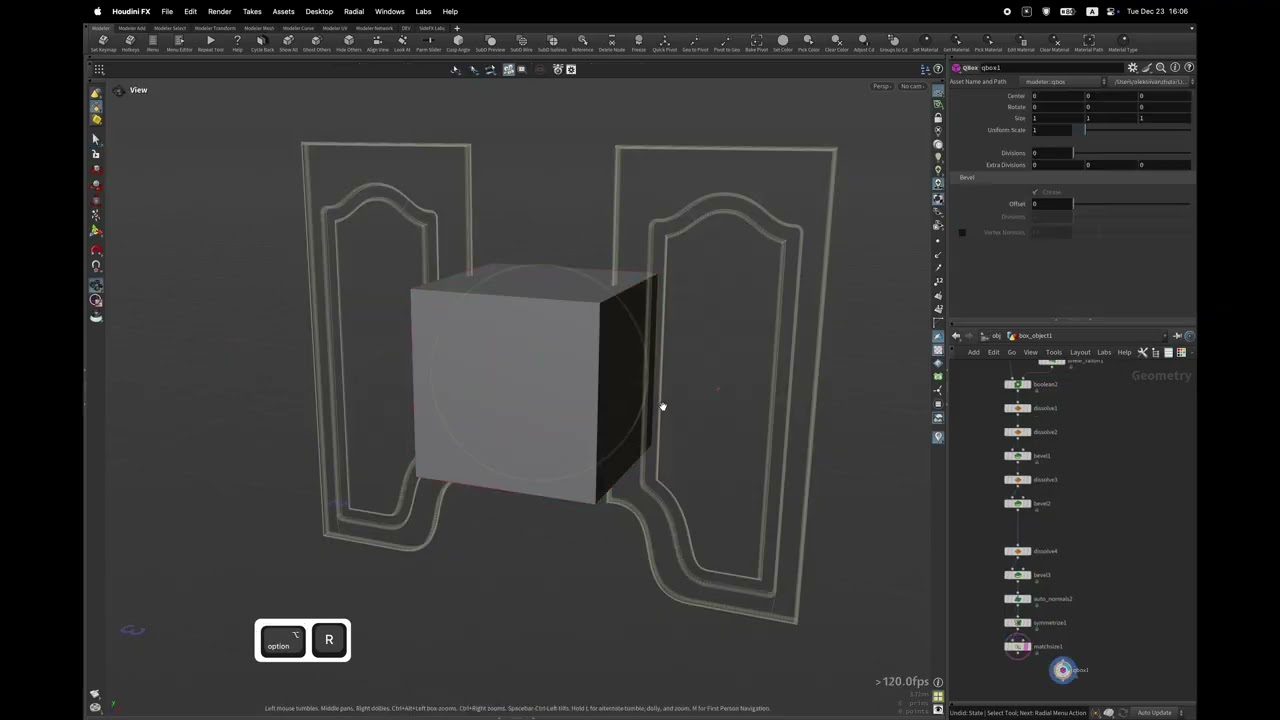Click the Cusp Angle shelf tool
1280x720 pixels.
pyautogui.click(x=458, y=43)
